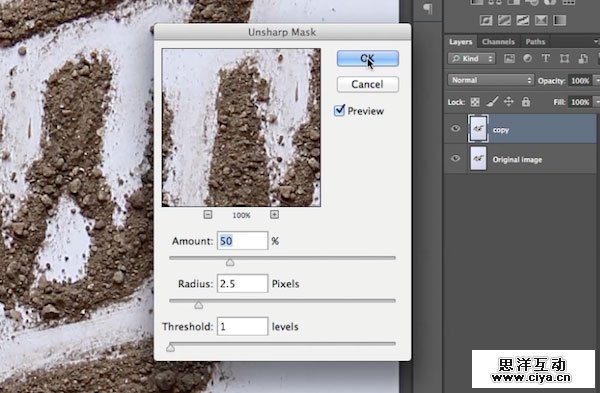This screenshot has width=600, height=393.
Task: Filter layers by shape layers icon
Action: coord(564,59)
